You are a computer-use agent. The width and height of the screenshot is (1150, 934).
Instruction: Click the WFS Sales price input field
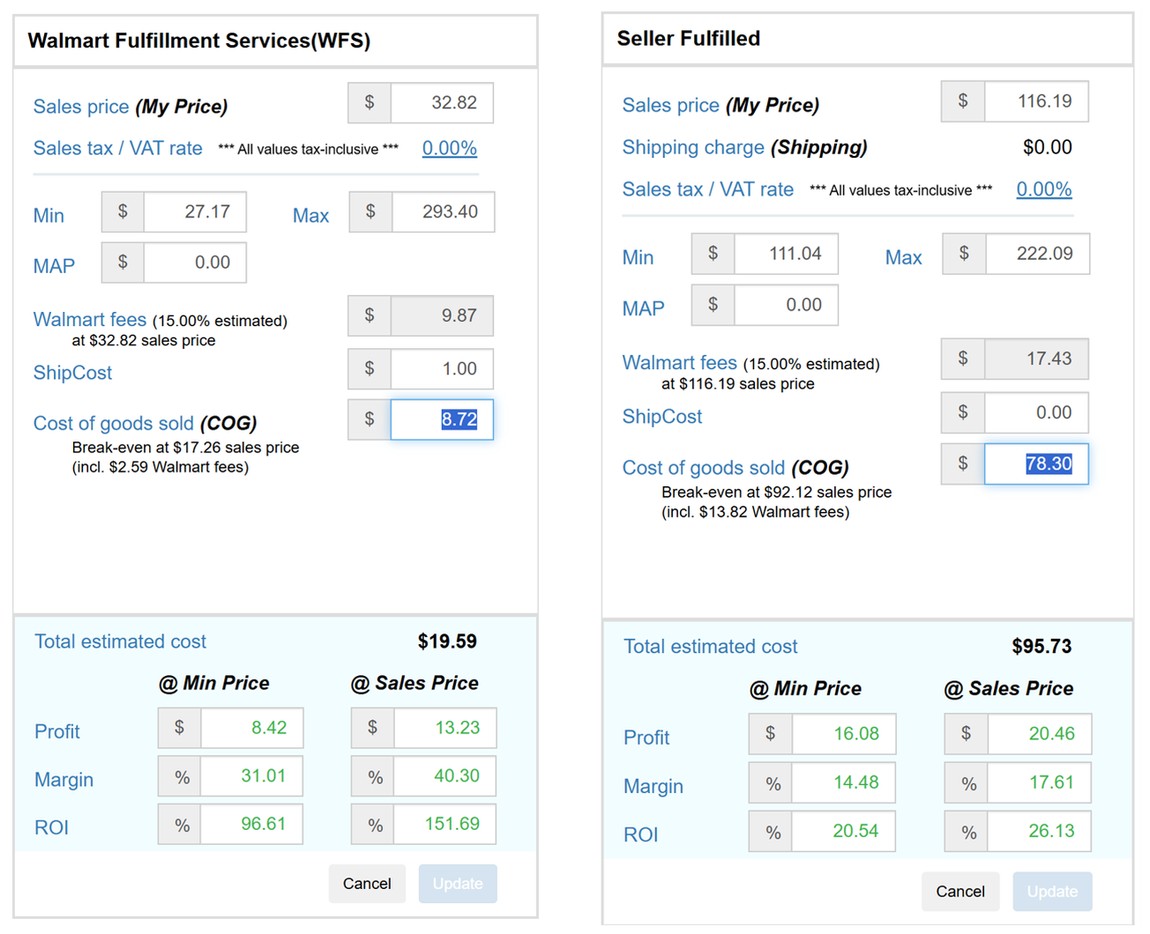pyautogui.click(x=442, y=103)
